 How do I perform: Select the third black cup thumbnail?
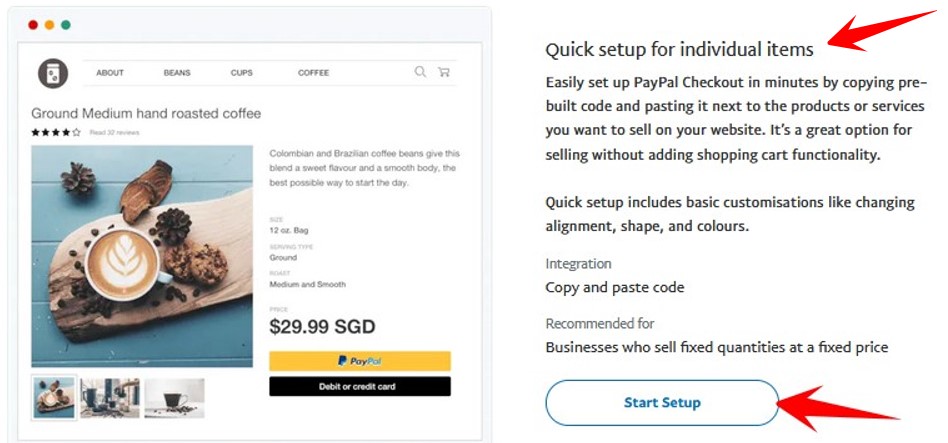pyautogui.click(x=174, y=398)
